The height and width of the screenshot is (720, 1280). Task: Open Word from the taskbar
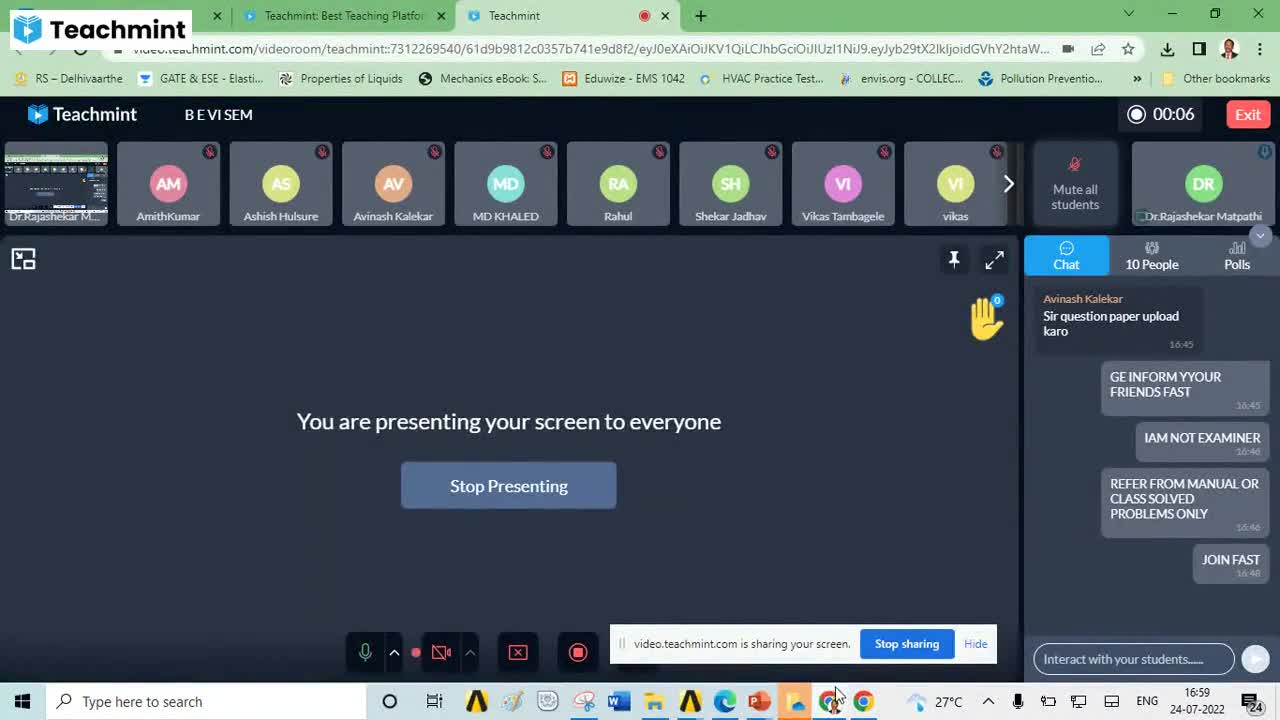click(x=619, y=702)
